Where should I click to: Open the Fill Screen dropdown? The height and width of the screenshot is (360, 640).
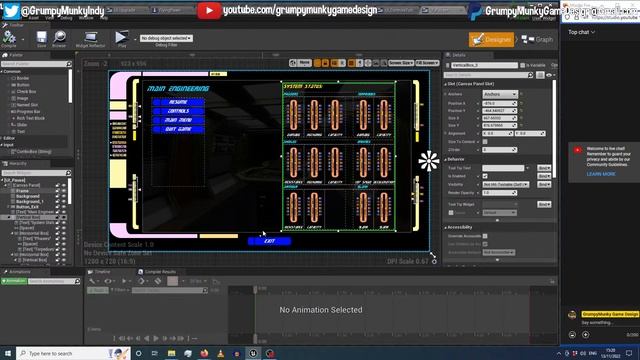(427, 63)
